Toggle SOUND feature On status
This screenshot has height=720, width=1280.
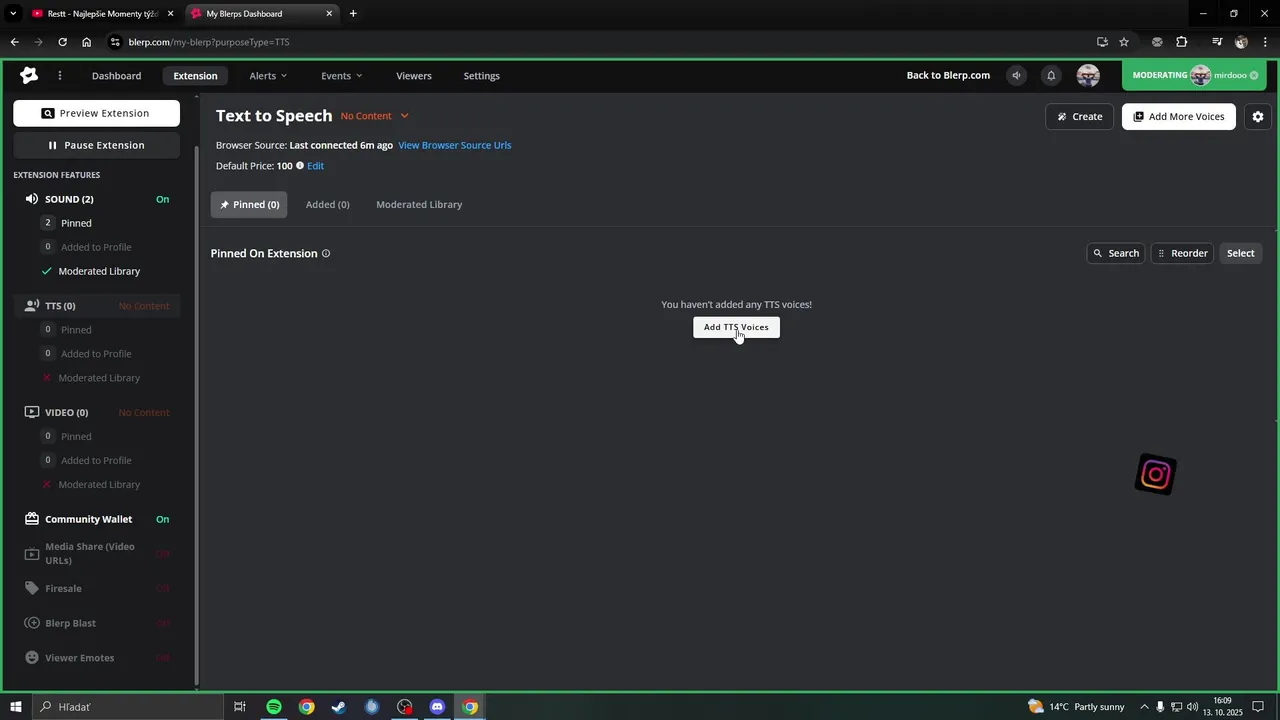pos(162,199)
